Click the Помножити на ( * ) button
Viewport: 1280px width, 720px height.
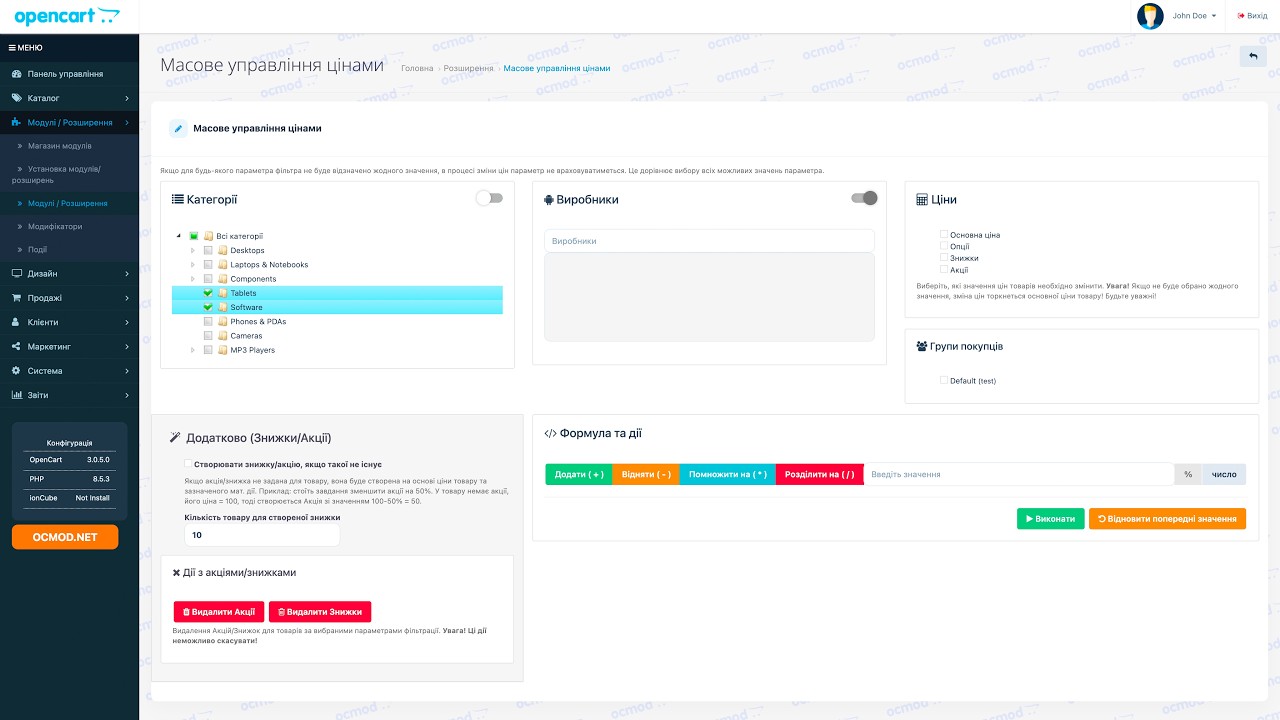(x=728, y=474)
